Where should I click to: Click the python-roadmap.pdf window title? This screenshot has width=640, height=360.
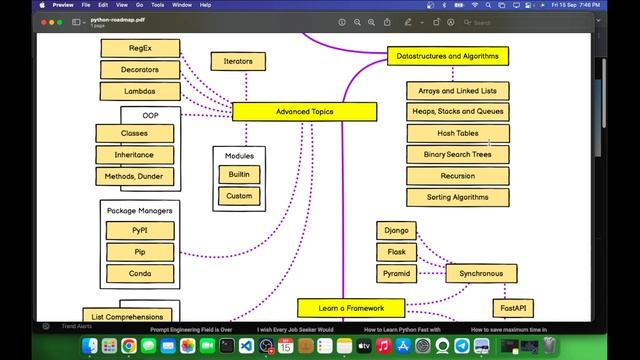click(x=118, y=20)
